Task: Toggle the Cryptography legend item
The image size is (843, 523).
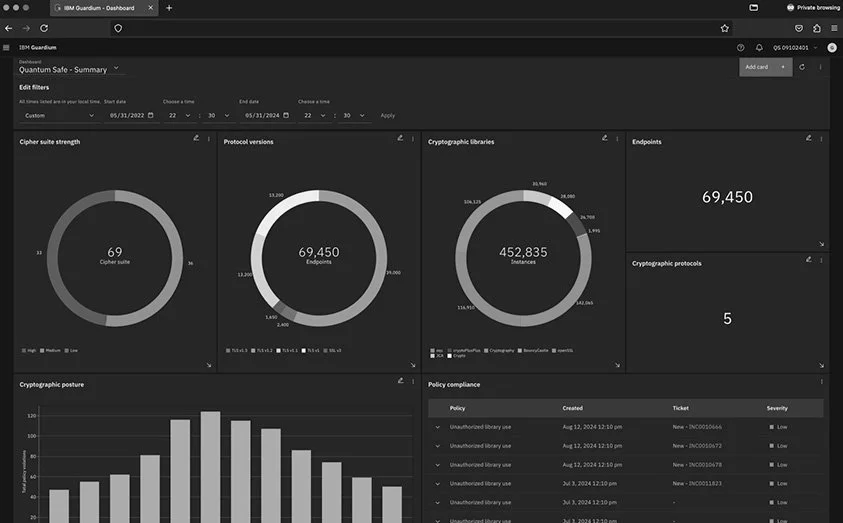Action: pos(499,350)
